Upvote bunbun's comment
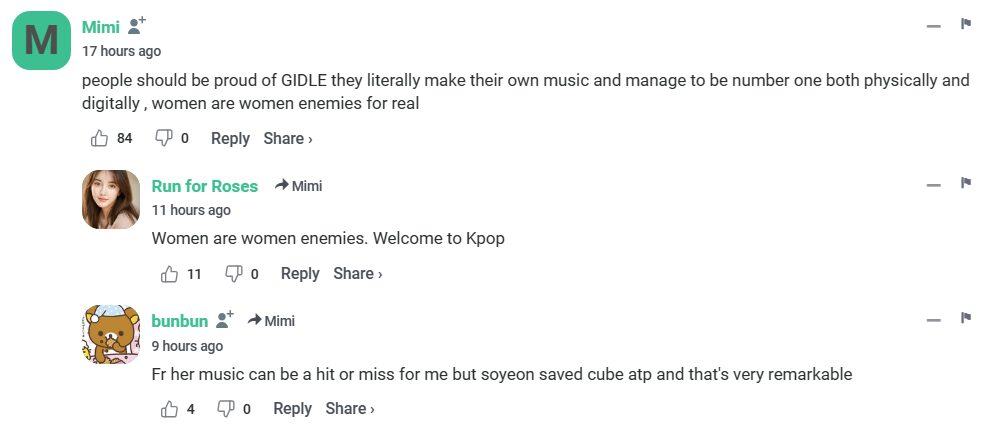Image resolution: width=993 pixels, height=425 pixels. [169, 408]
